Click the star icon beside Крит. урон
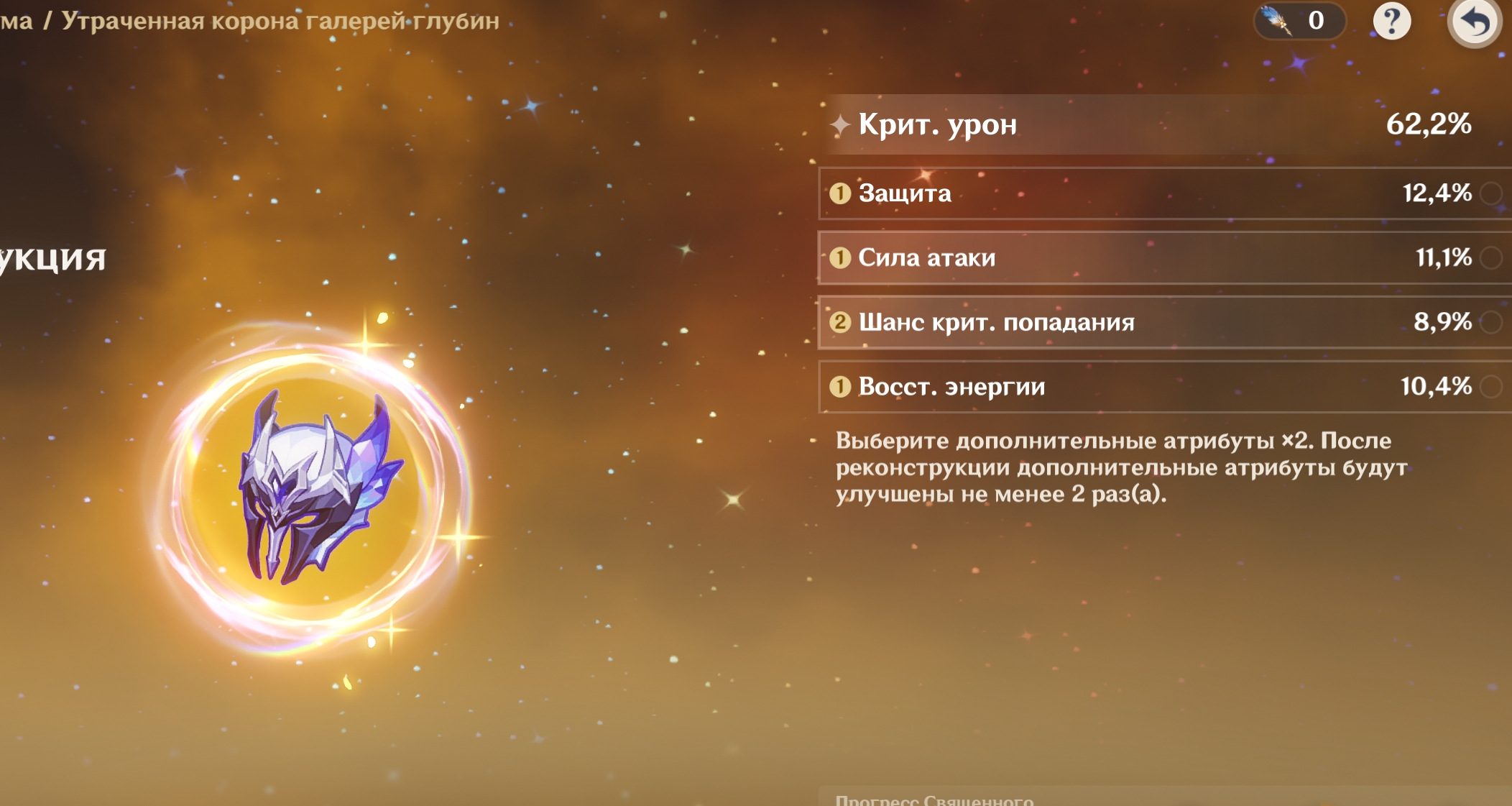The image size is (1512, 806). coord(839,125)
